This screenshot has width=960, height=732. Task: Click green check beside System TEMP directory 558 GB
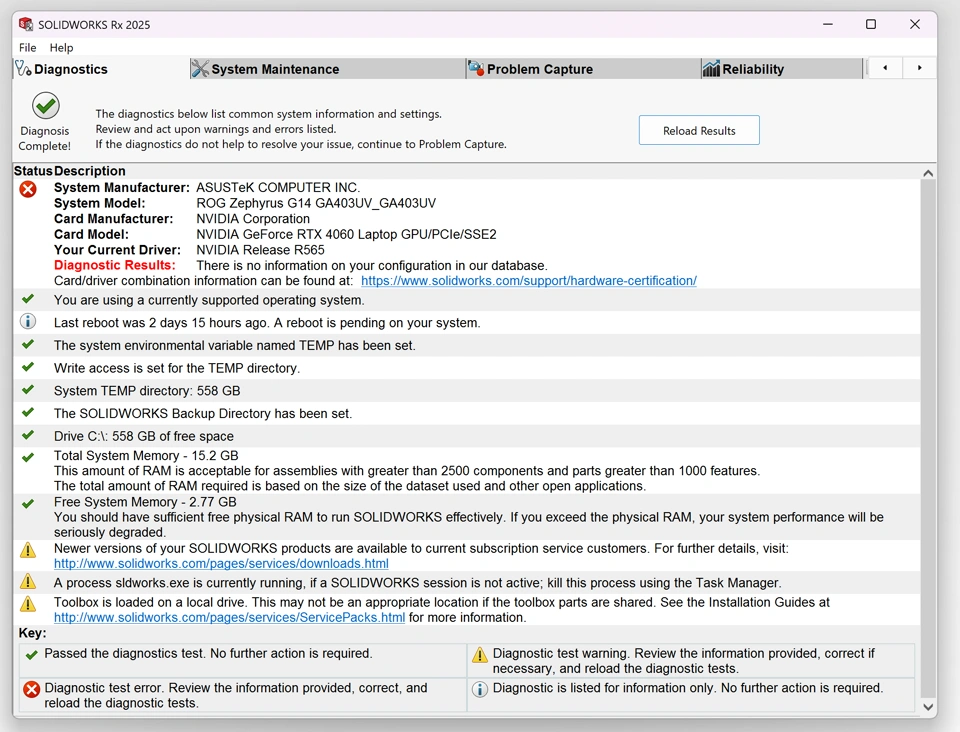(28, 389)
